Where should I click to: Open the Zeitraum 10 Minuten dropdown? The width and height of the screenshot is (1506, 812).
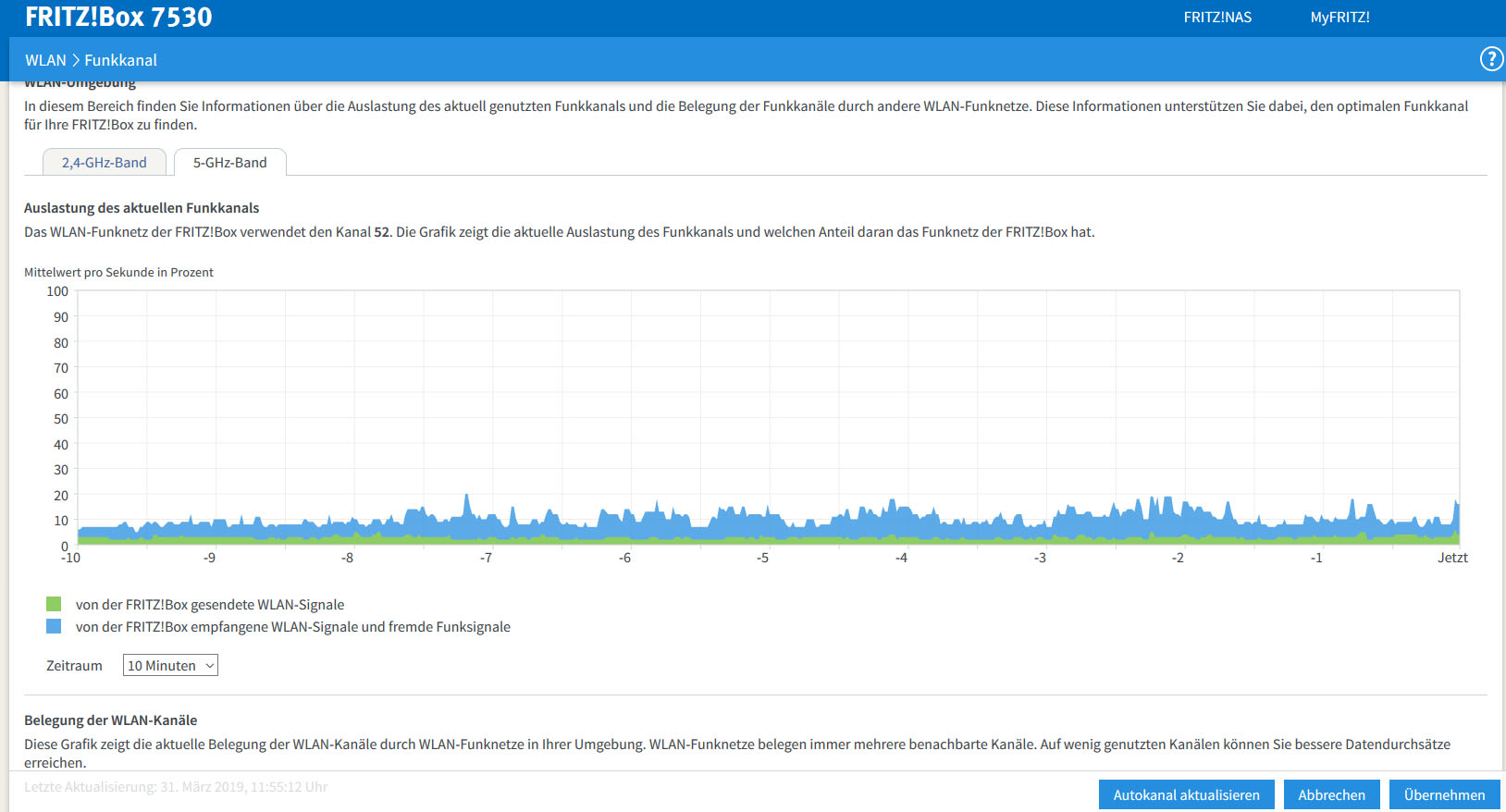click(170, 665)
